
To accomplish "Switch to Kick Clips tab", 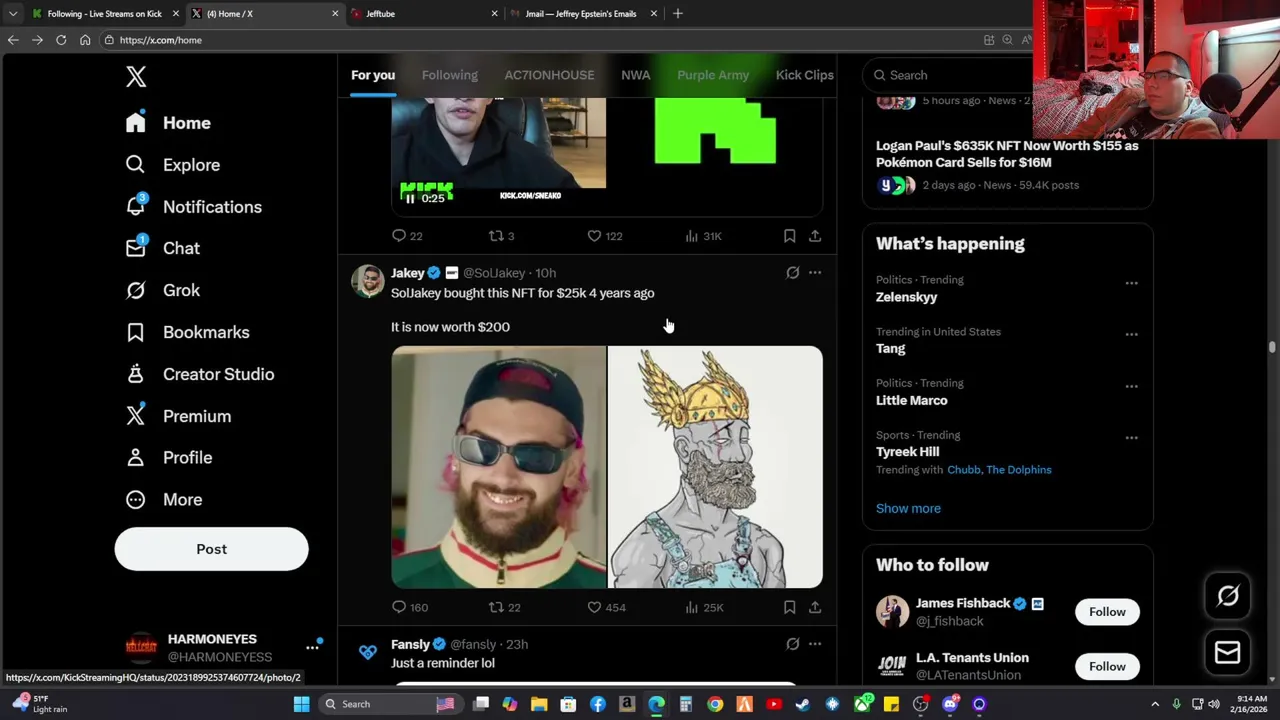I will click(x=804, y=75).
